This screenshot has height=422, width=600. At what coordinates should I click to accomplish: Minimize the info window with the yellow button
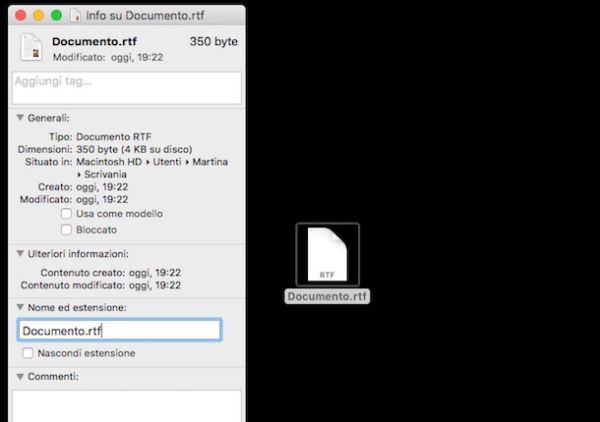click(39, 16)
